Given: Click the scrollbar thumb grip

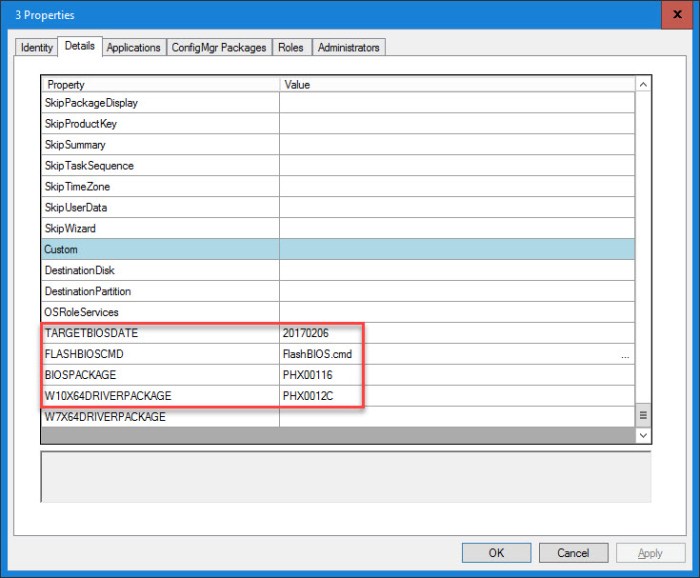Looking at the screenshot, I should point(643,415).
